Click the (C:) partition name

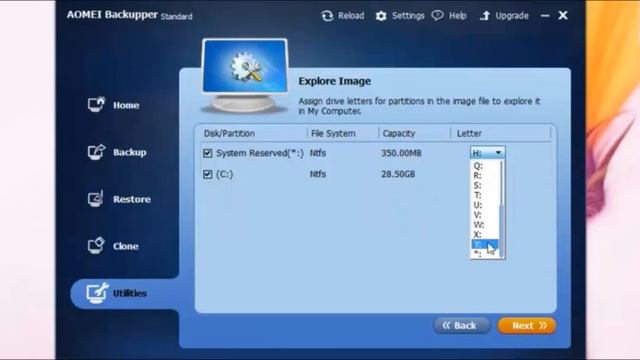point(224,174)
